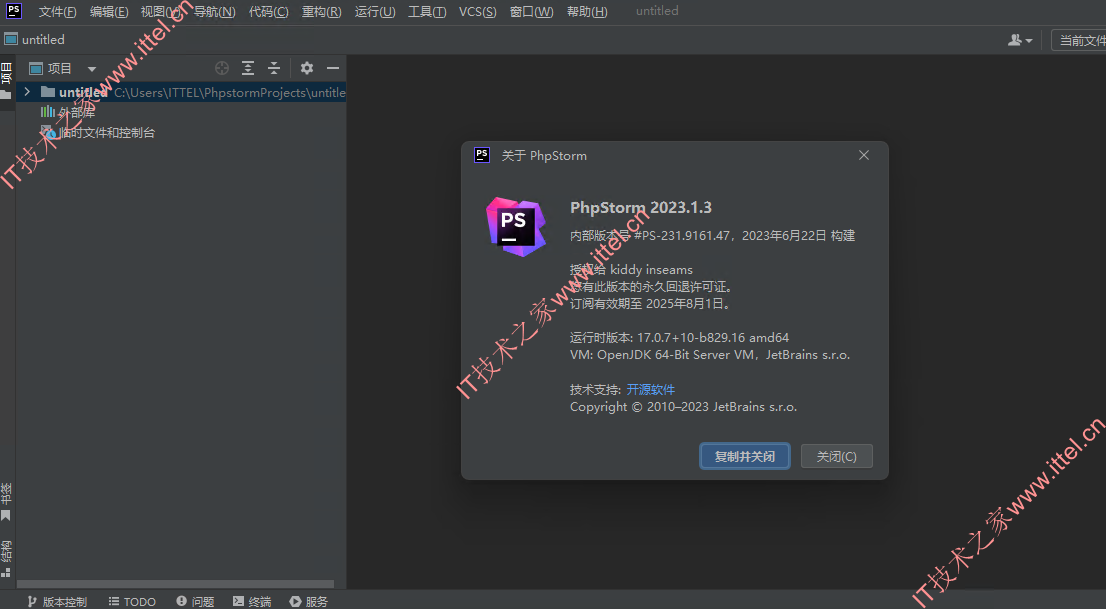Open the 项目 view dropdown arrow
Screen dimensions: 1106x609
pos(92,68)
